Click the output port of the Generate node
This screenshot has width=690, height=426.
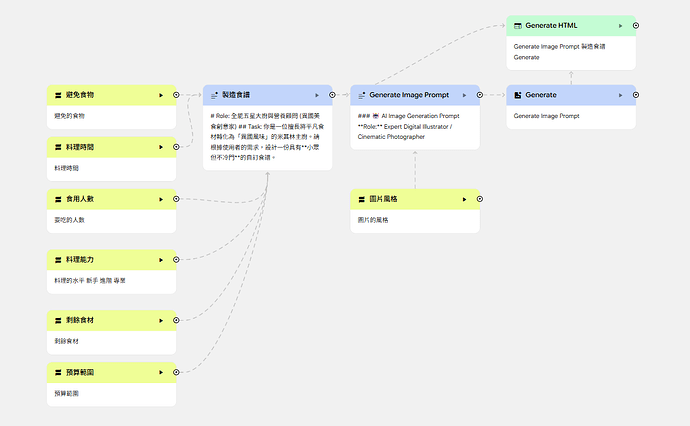click(x=637, y=95)
